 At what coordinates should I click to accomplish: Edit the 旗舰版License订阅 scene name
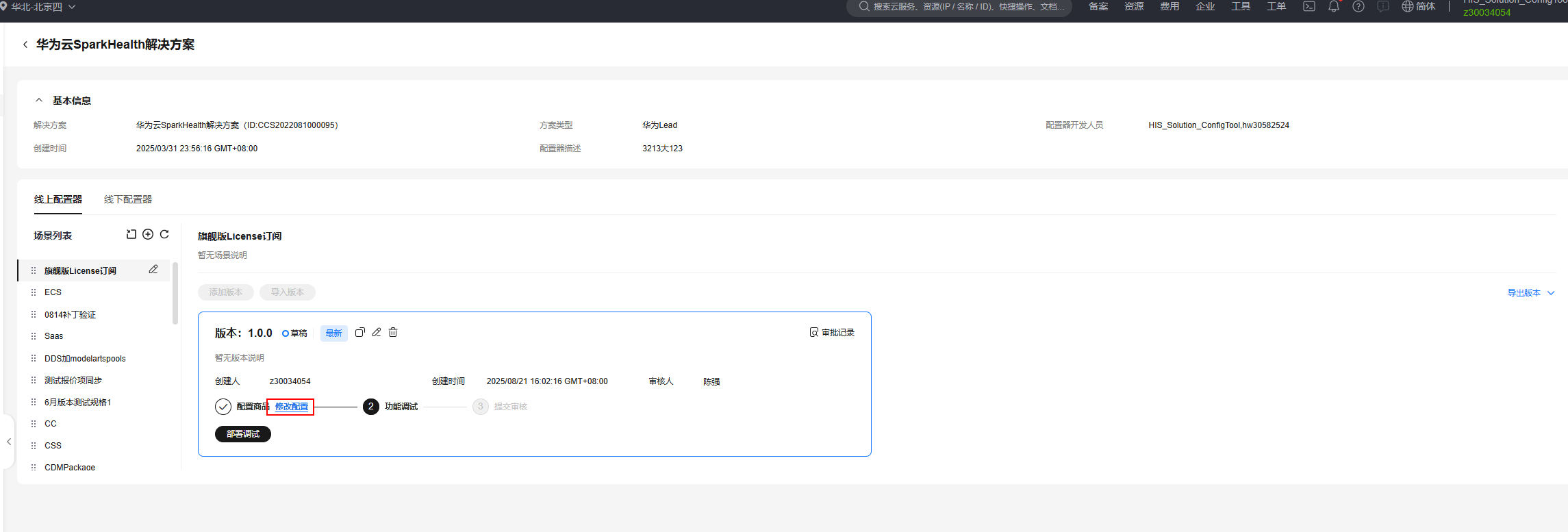[153, 270]
